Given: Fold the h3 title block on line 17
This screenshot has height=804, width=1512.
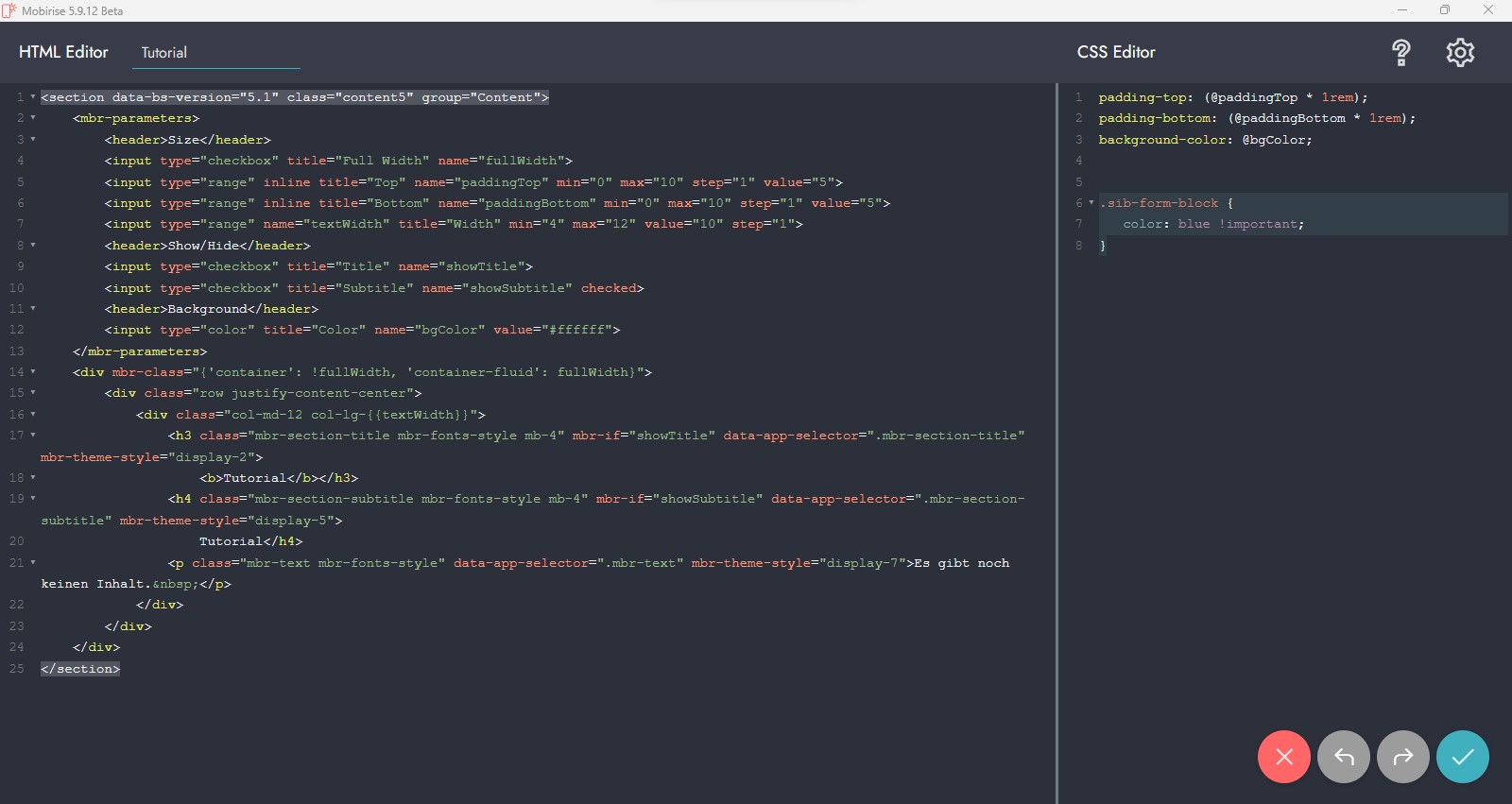Looking at the screenshot, I should click(33, 436).
